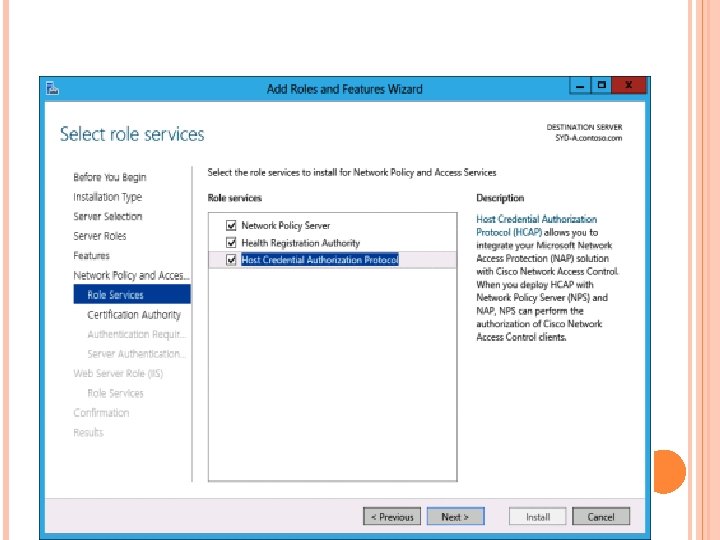Go to Installation Type step
The width and height of the screenshot is (720, 540).
[107, 197]
